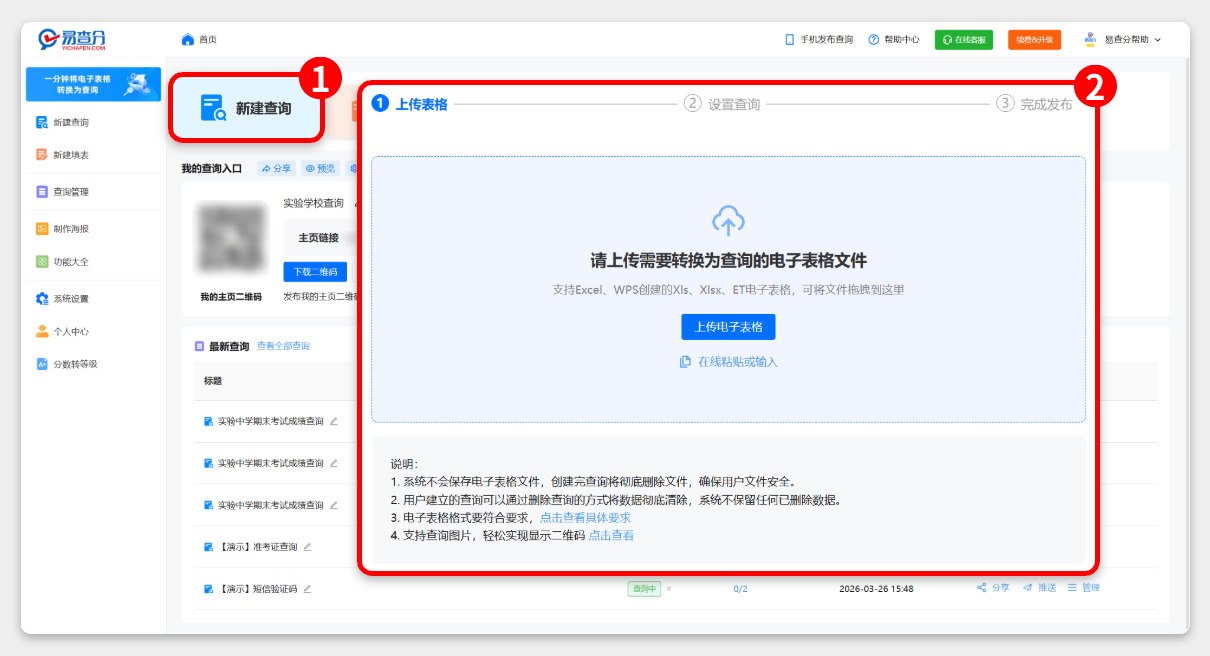Open 查询管理 from the sidebar
The width and height of the screenshot is (1210, 656).
coord(65,190)
